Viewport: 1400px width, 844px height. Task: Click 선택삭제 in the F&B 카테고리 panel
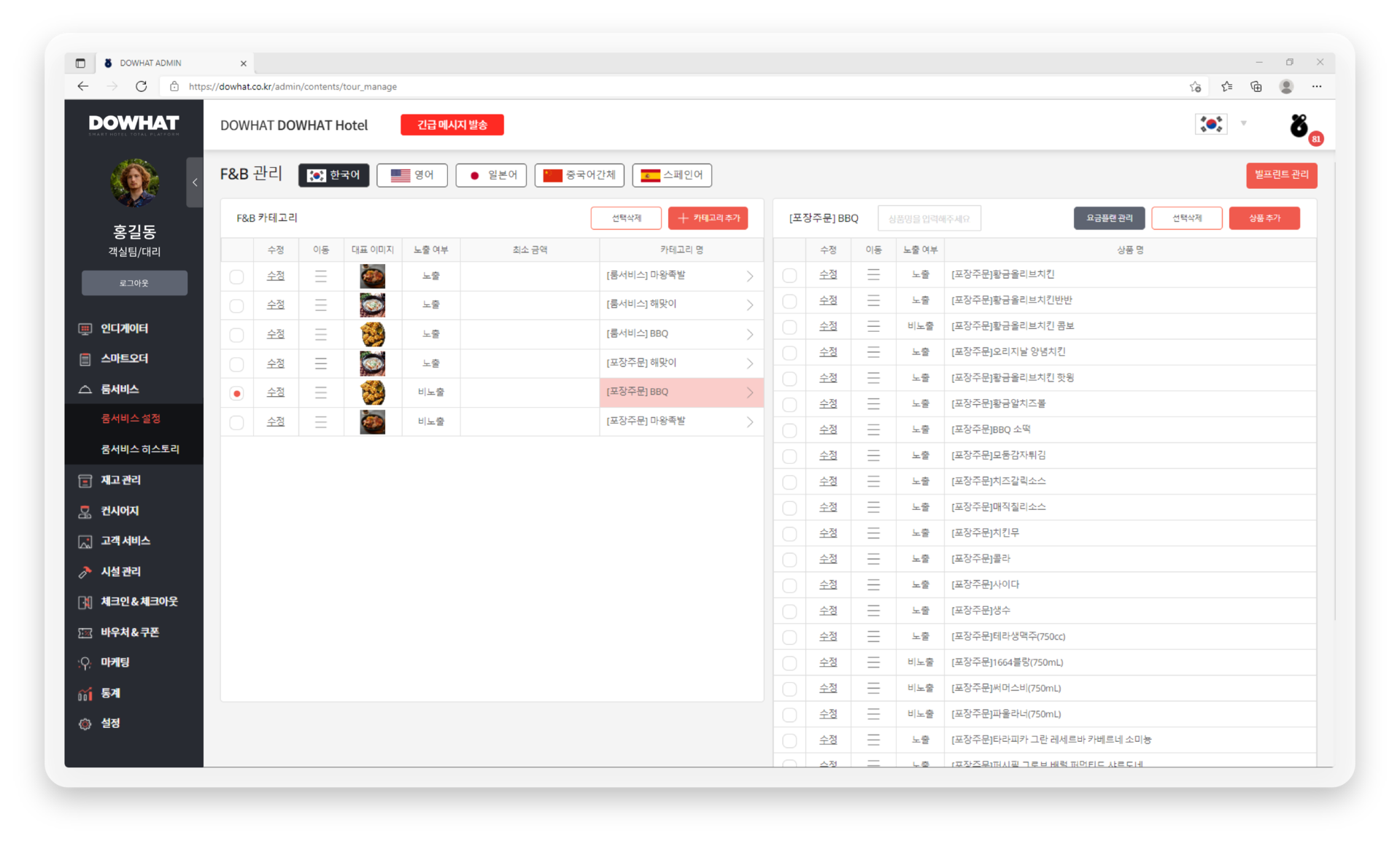pyautogui.click(x=626, y=218)
